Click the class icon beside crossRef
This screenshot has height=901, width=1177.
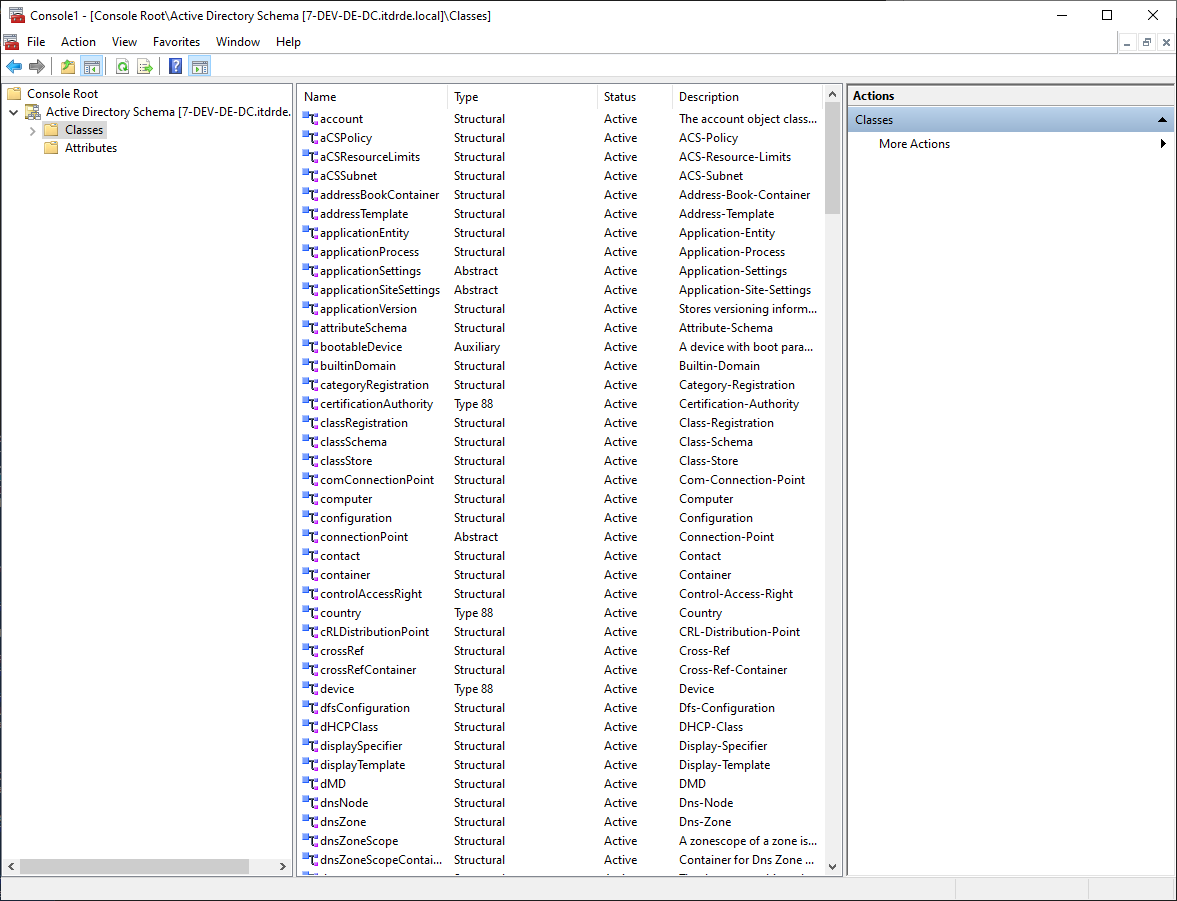[311, 651]
